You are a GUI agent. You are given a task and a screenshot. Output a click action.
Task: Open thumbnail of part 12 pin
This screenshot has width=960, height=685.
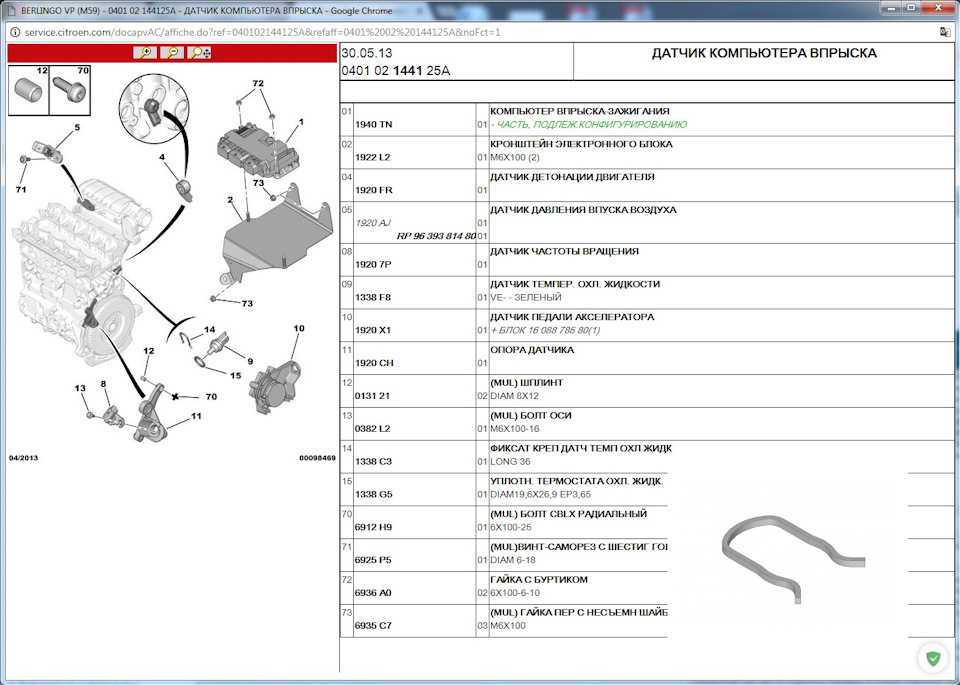pyautogui.click(x=28, y=91)
